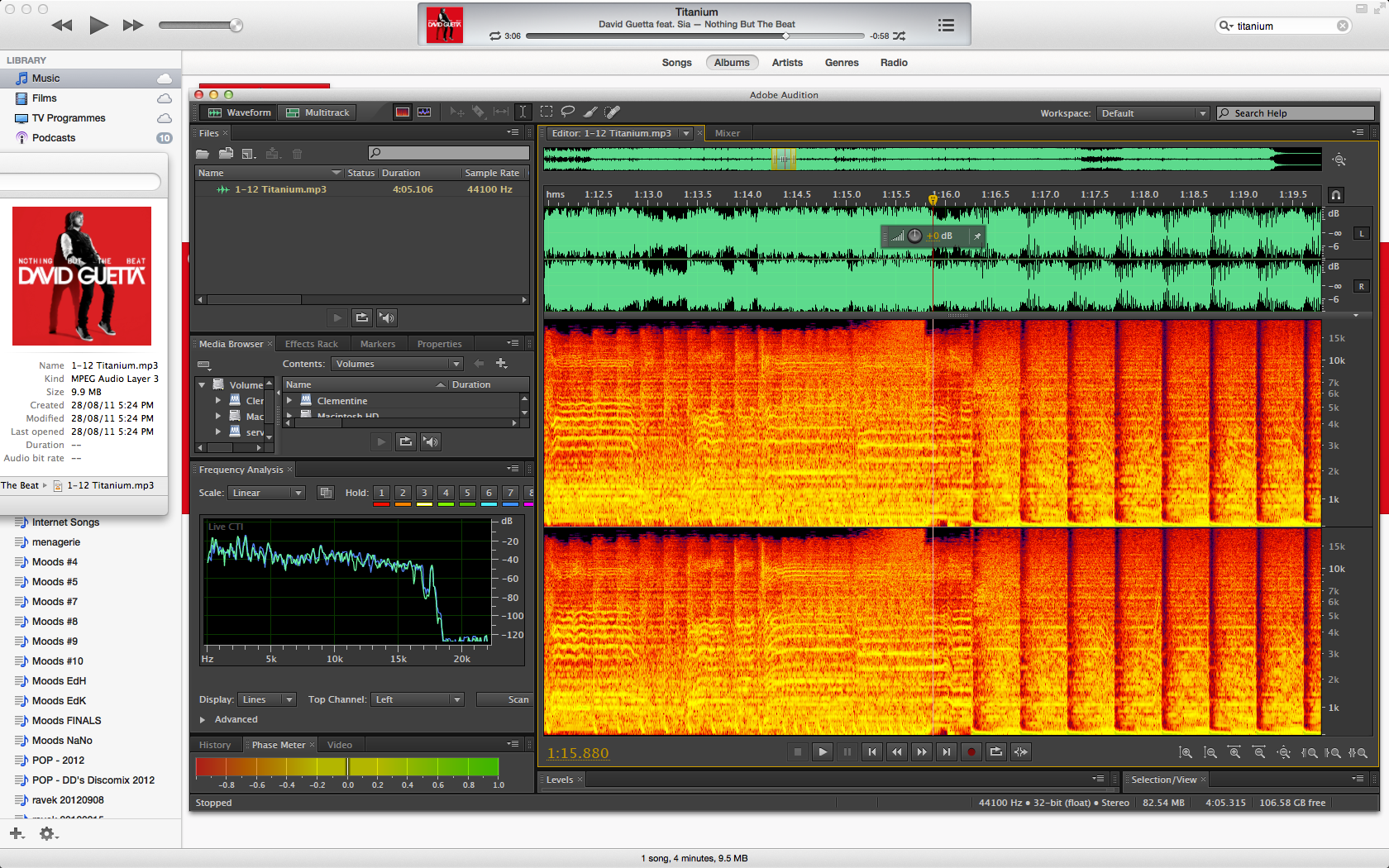
Task: Toggle Hold 3 in Frequency Analysis
Action: pos(424,493)
